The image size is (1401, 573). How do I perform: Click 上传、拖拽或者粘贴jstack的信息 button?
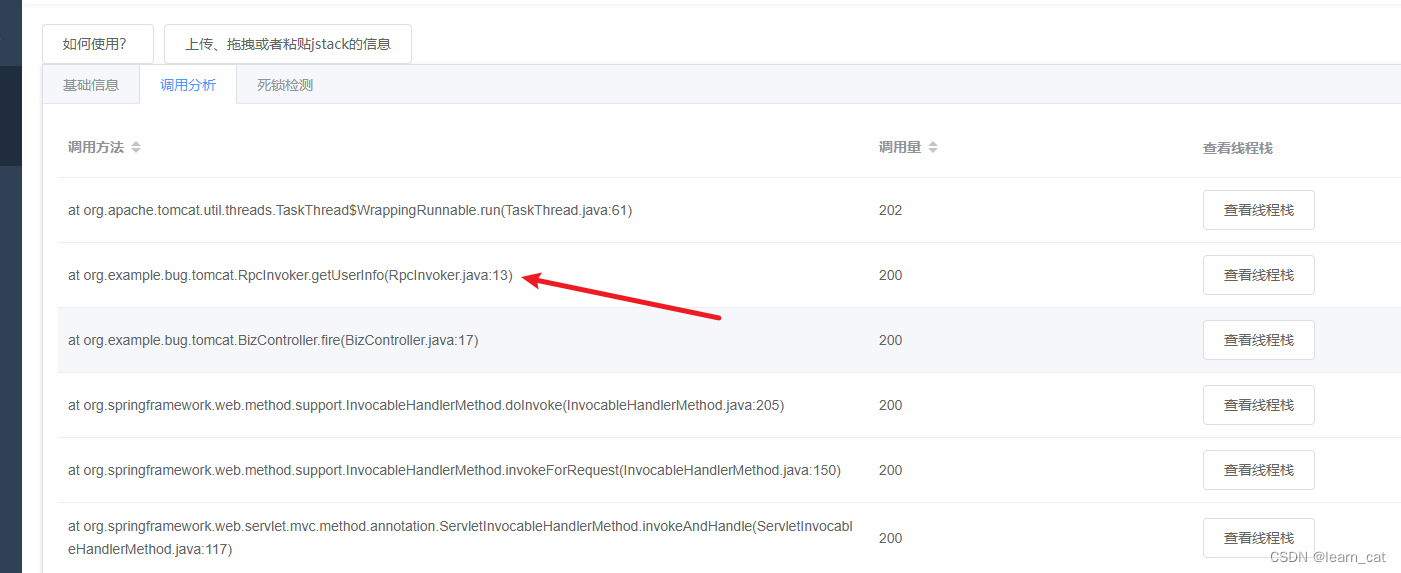(288, 44)
